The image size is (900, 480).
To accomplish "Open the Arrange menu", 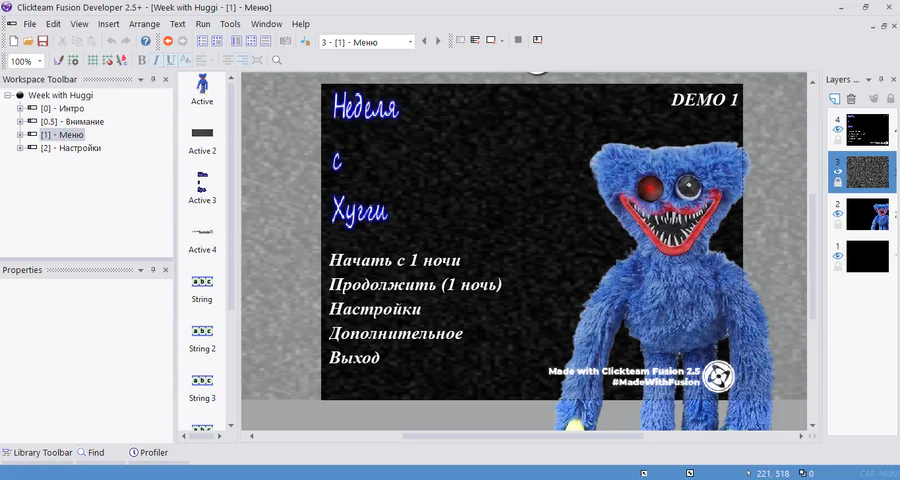I will (x=144, y=24).
